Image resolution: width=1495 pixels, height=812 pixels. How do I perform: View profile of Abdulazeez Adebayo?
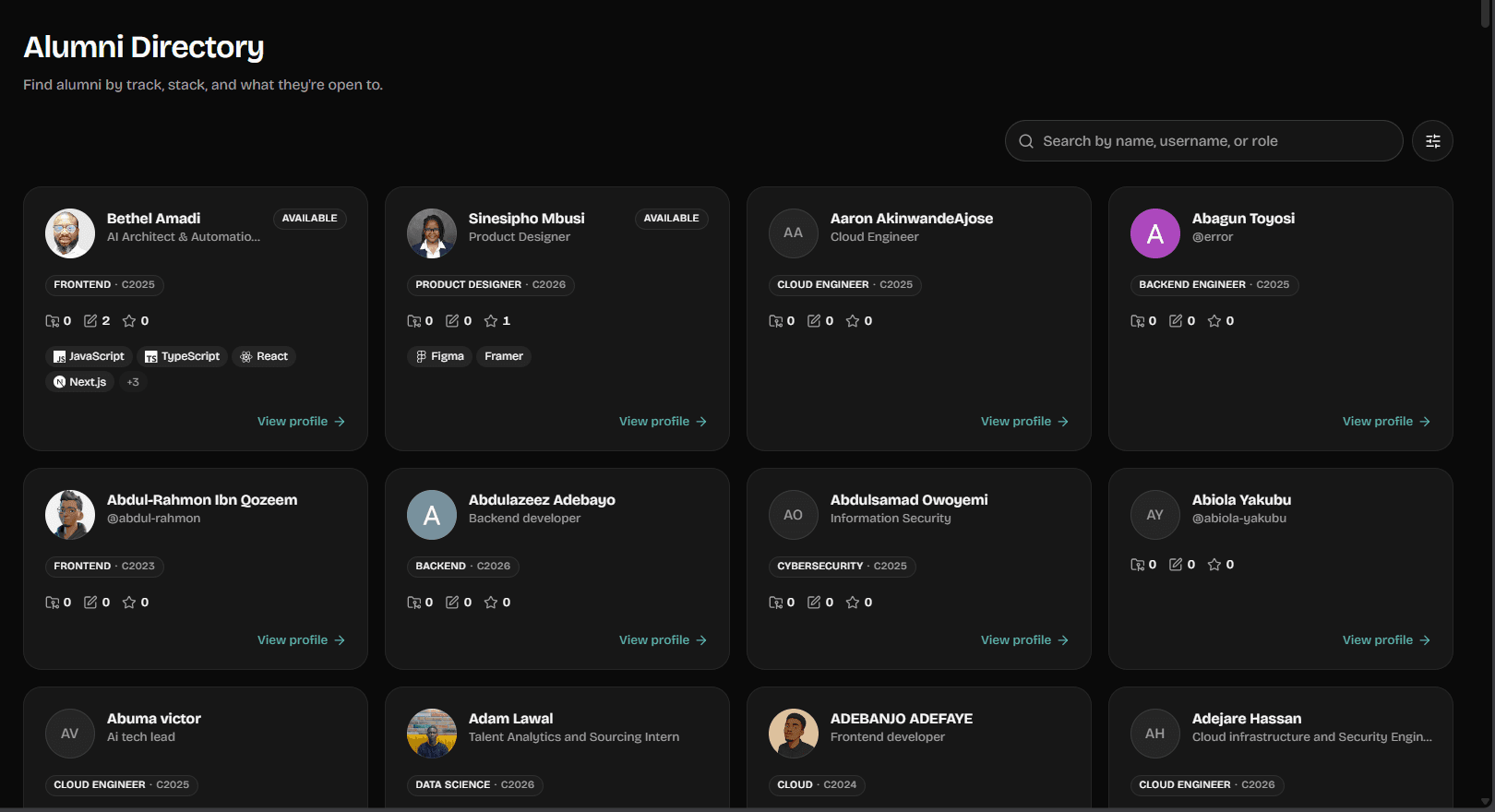(663, 639)
